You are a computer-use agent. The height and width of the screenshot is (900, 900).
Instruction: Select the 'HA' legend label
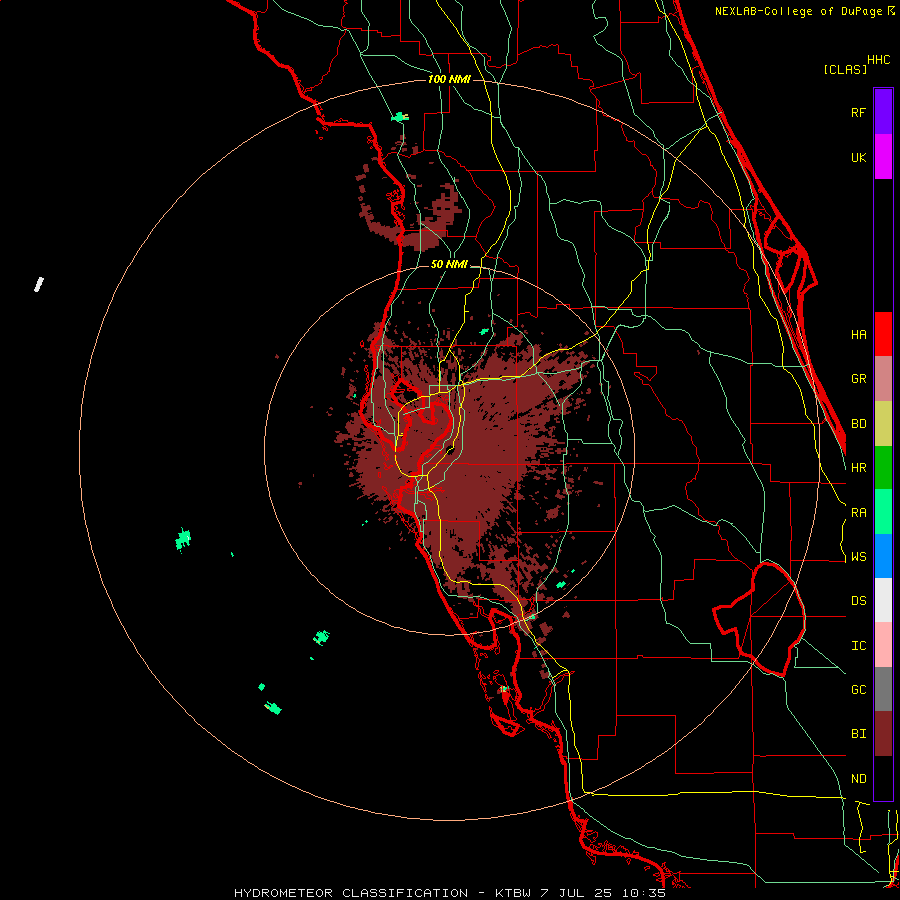click(858, 335)
